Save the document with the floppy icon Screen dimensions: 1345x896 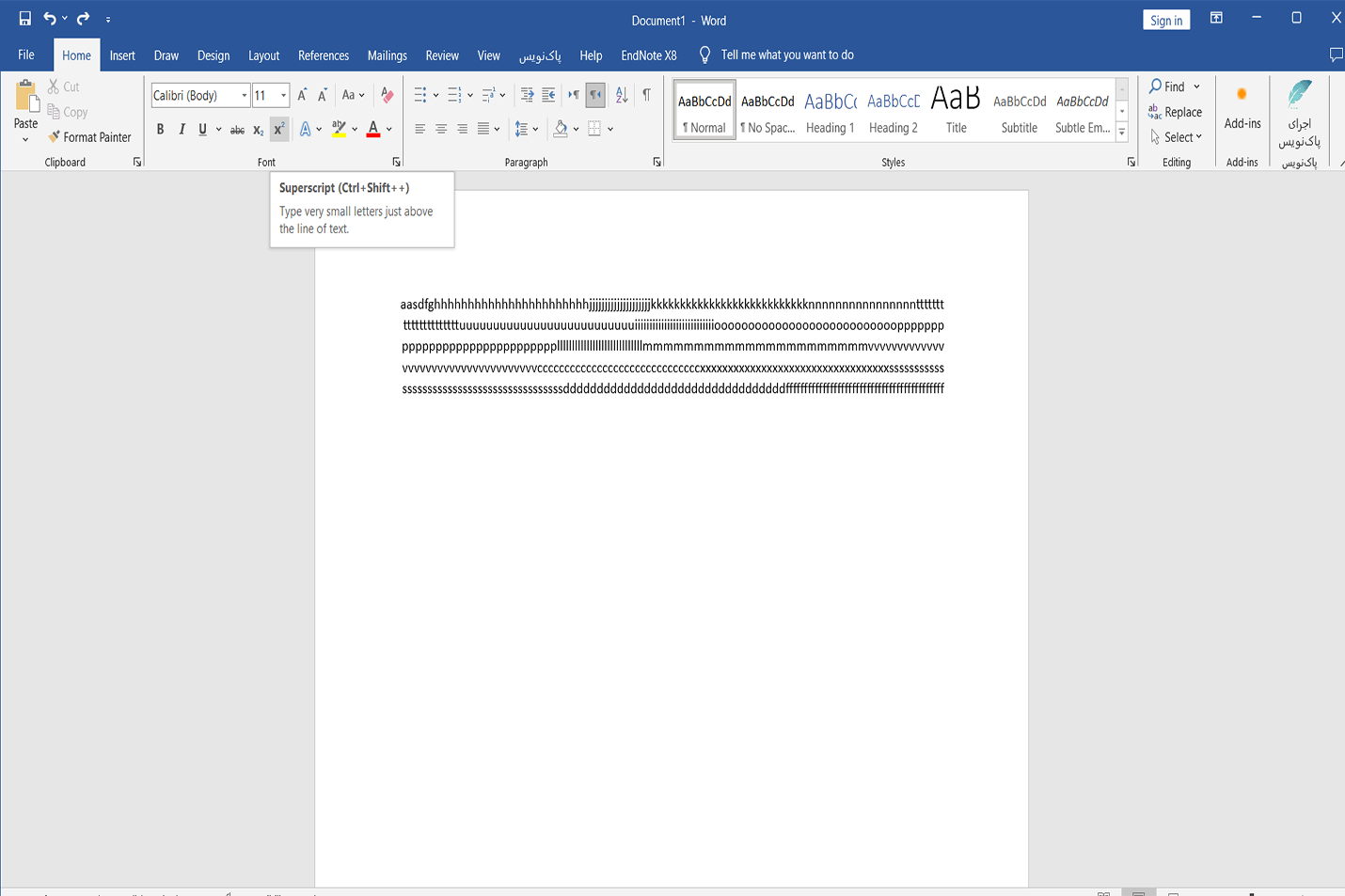pos(24,19)
